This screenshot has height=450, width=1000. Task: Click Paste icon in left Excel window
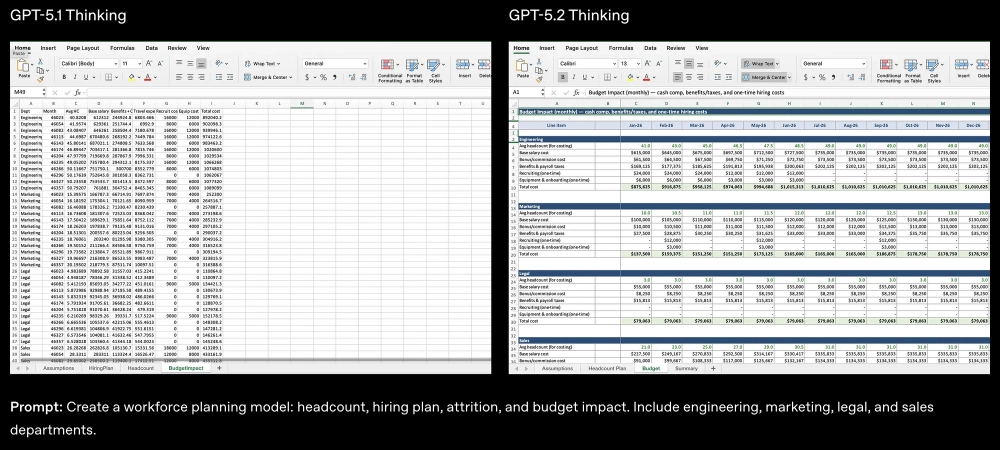coord(25,69)
